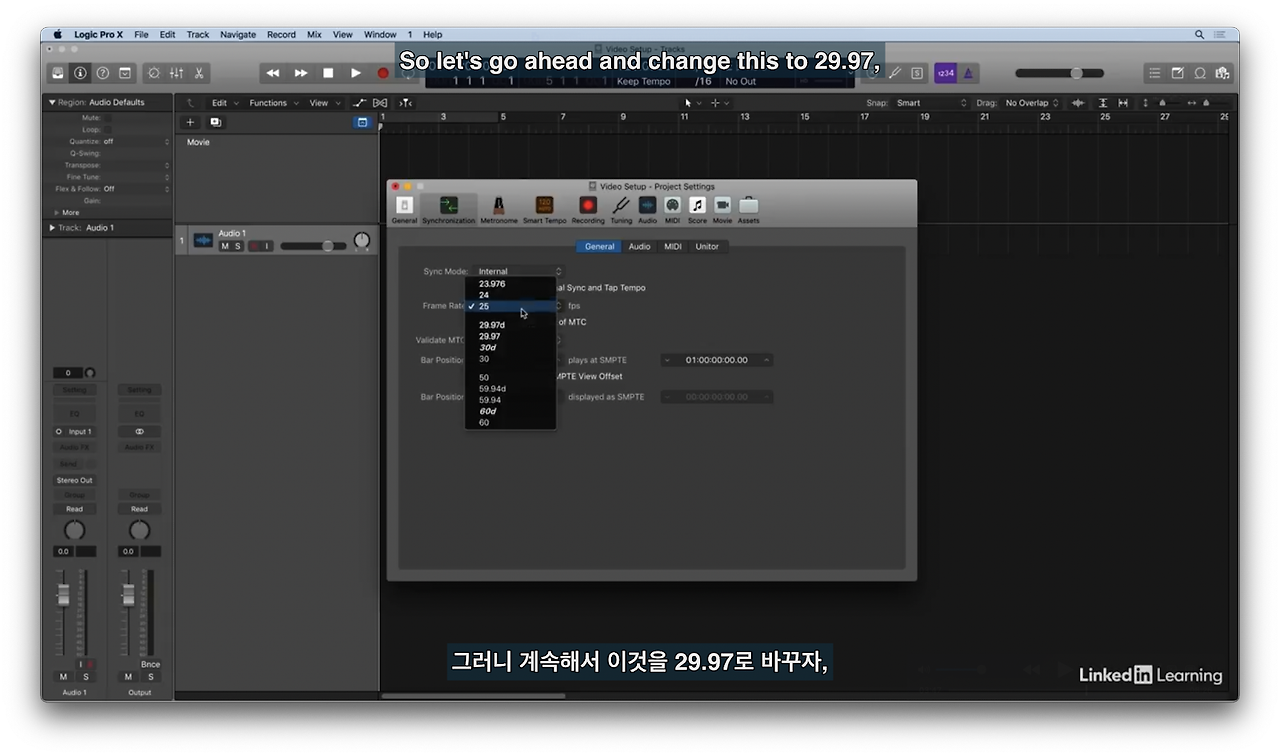The image size is (1280, 756).
Task: Select the General sync tab
Action: (x=599, y=246)
